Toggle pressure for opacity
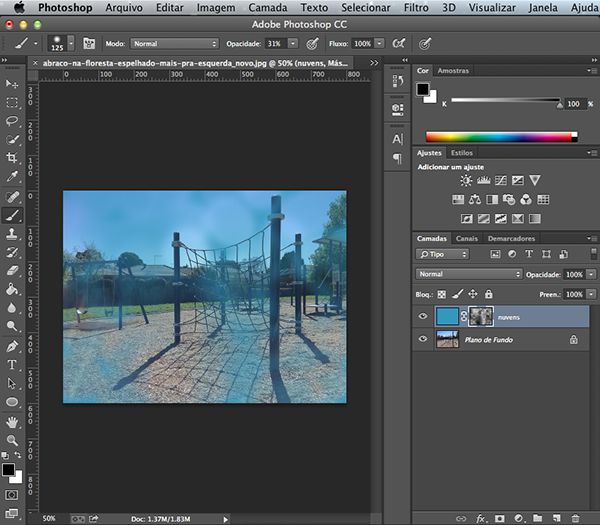600x525 pixels. (x=312, y=44)
